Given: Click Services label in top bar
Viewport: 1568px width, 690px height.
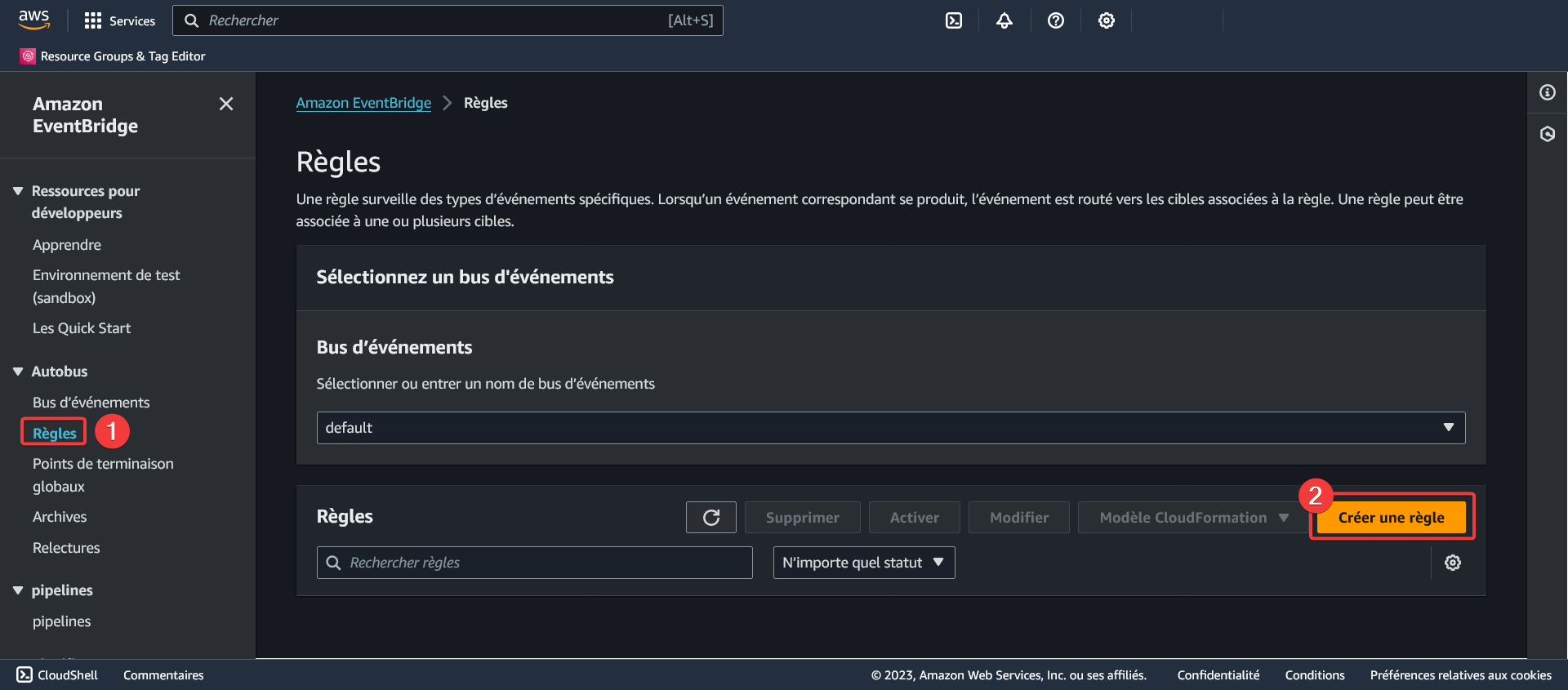Looking at the screenshot, I should click(132, 21).
